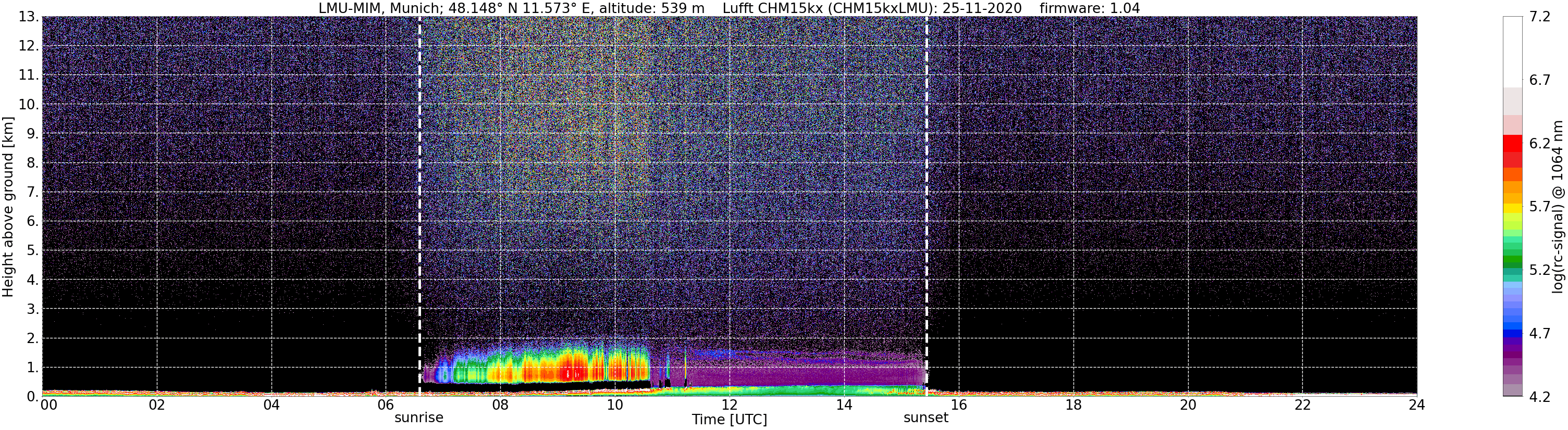Click the time axis tick label 18

(1073, 405)
